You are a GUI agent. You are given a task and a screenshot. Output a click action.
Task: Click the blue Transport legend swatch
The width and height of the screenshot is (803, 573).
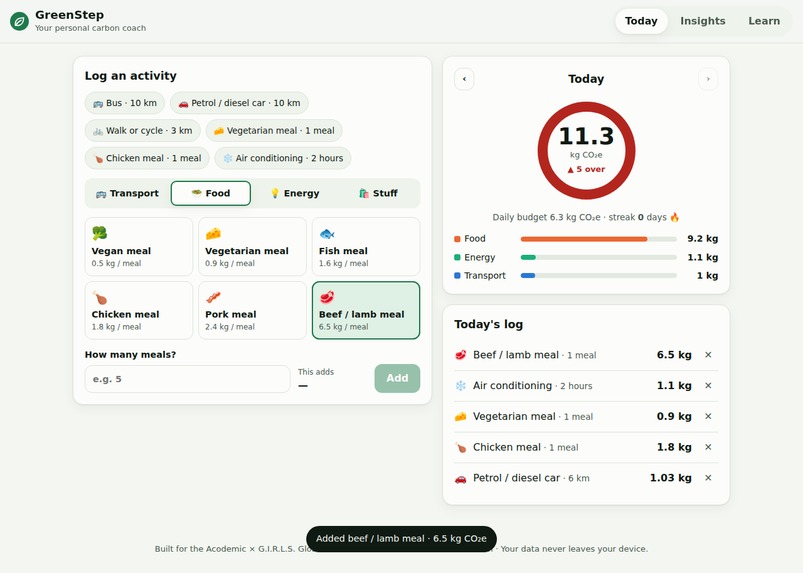click(x=457, y=275)
